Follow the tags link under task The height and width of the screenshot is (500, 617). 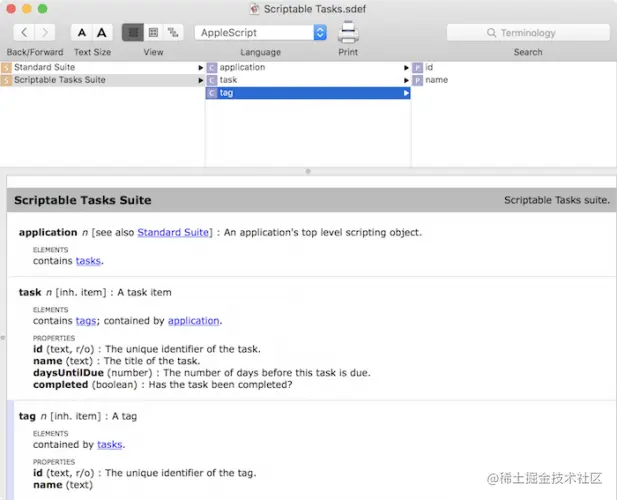[x=86, y=321]
